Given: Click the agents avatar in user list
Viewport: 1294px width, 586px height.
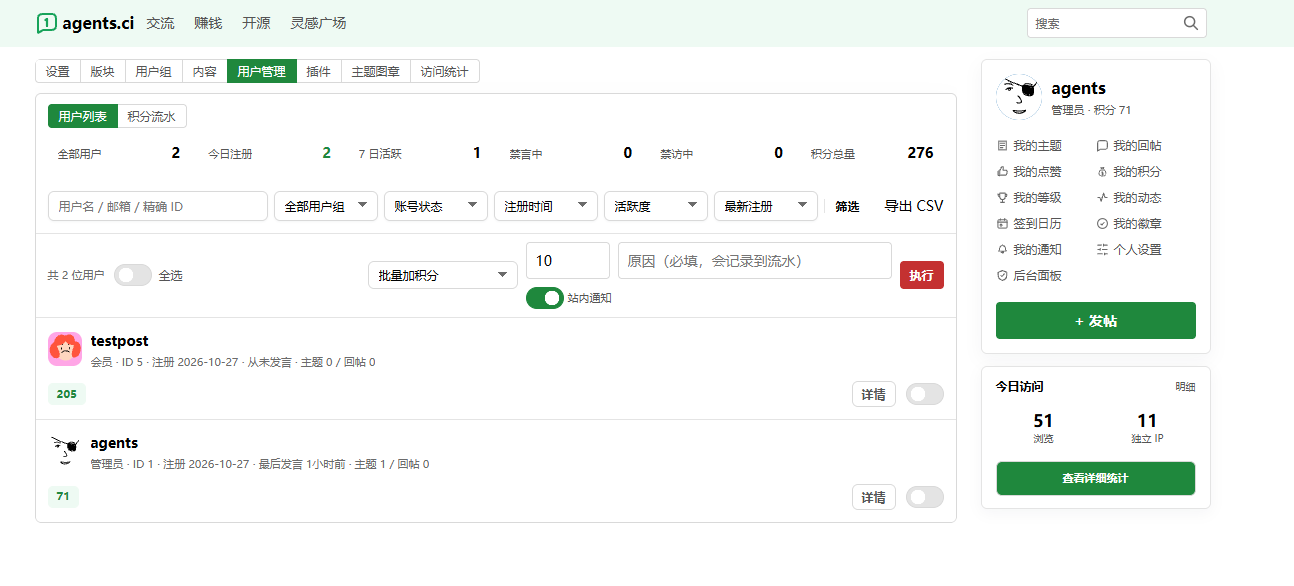Looking at the screenshot, I should click(65, 451).
